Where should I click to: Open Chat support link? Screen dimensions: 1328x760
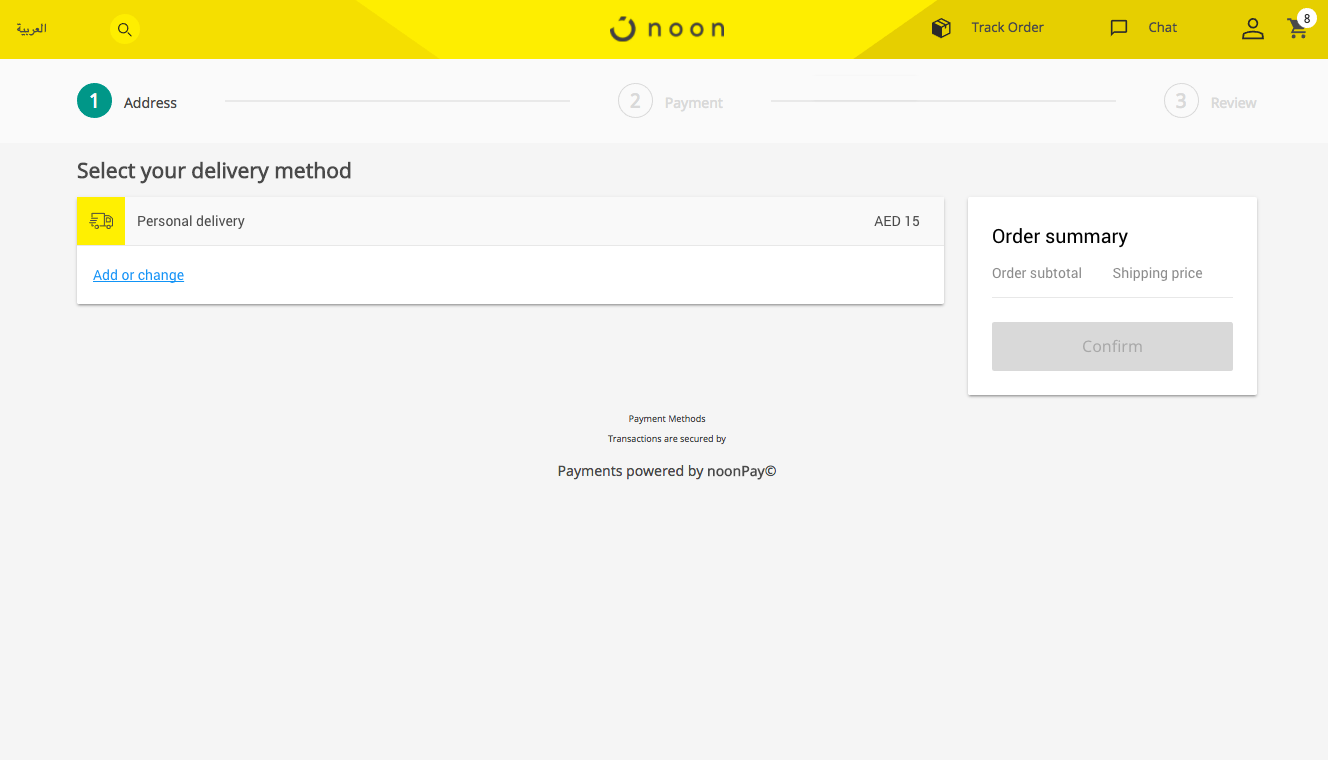coord(1162,28)
